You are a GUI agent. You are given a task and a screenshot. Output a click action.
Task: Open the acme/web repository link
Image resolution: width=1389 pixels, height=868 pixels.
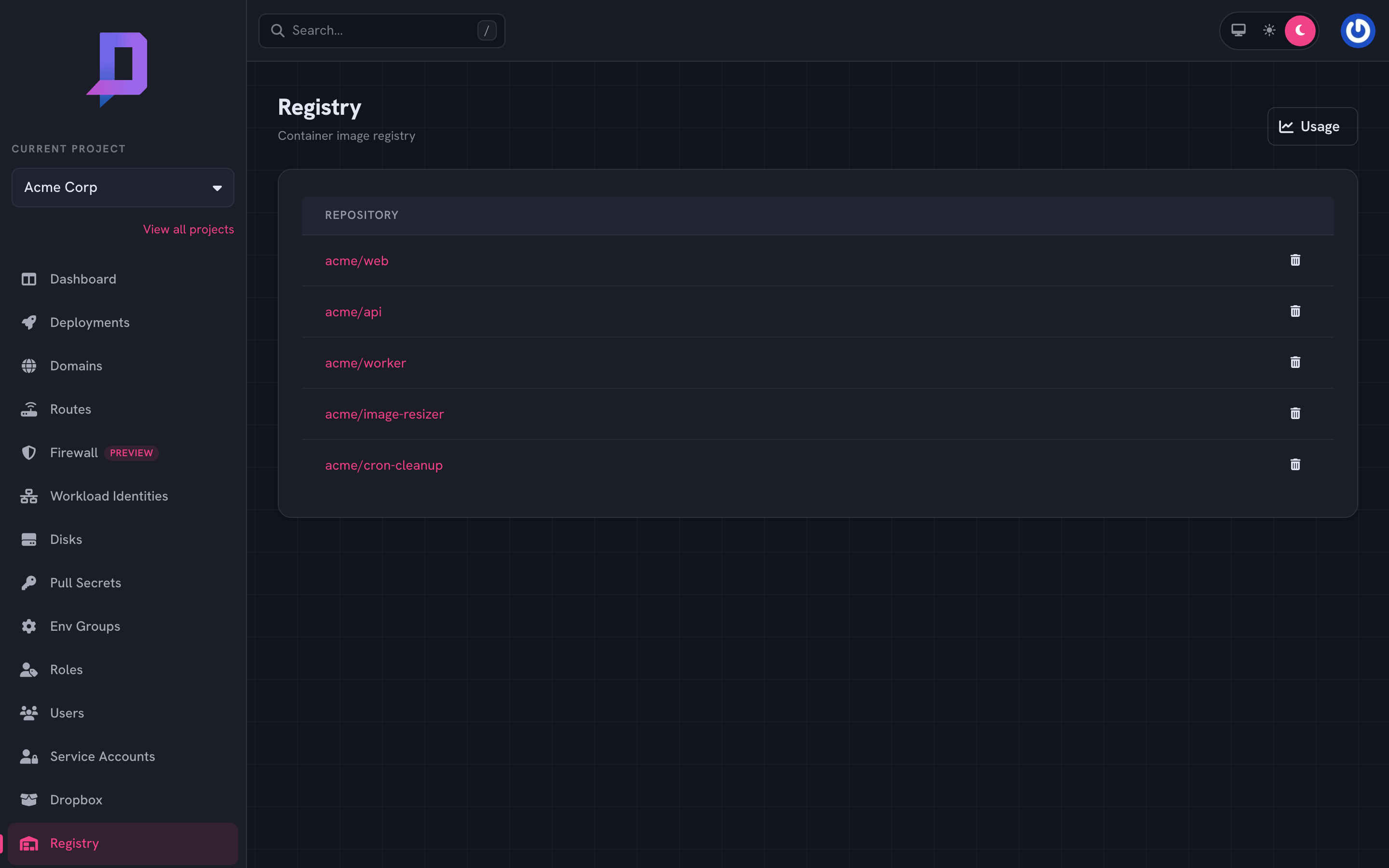tap(356, 260)
